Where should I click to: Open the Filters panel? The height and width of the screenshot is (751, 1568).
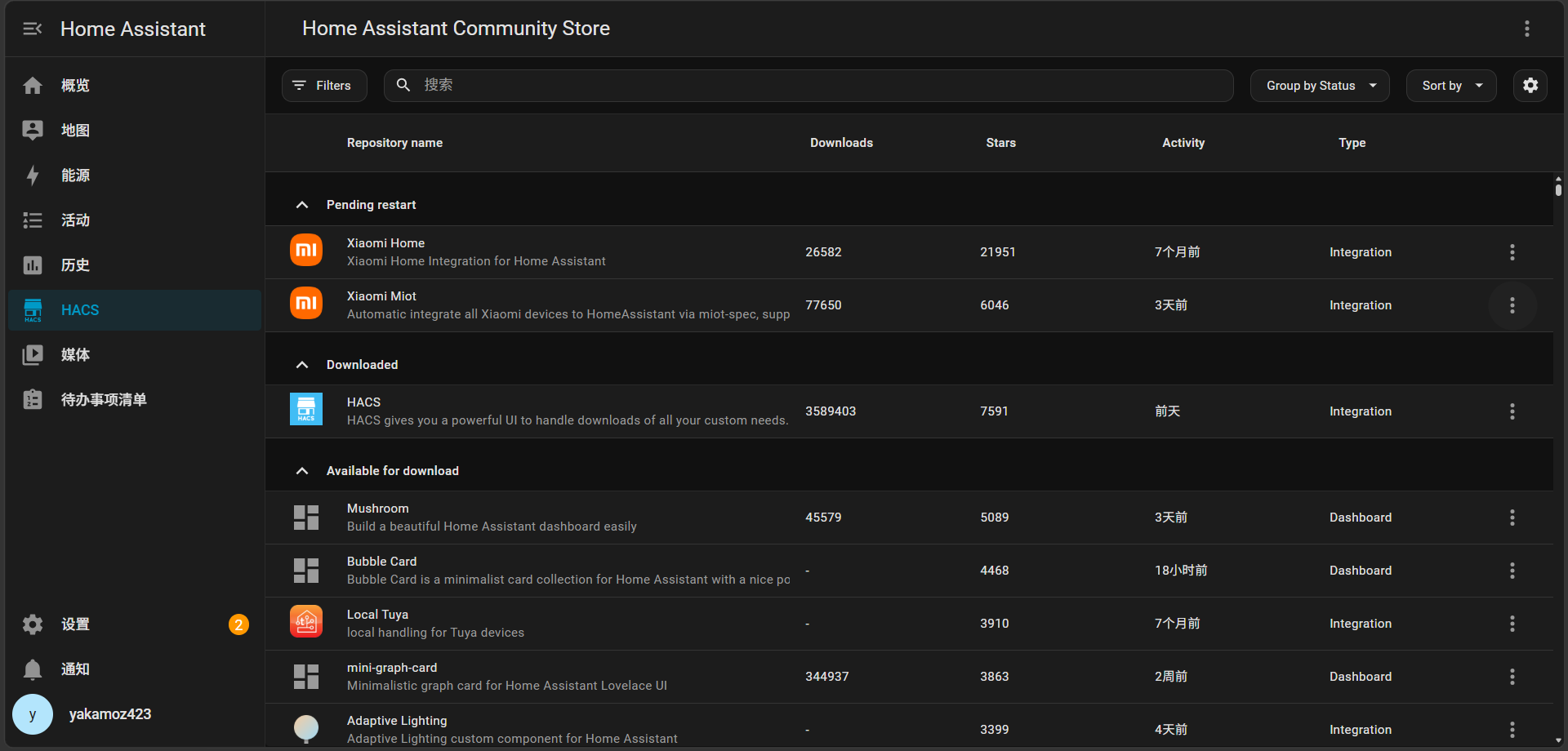pos(324,86)
